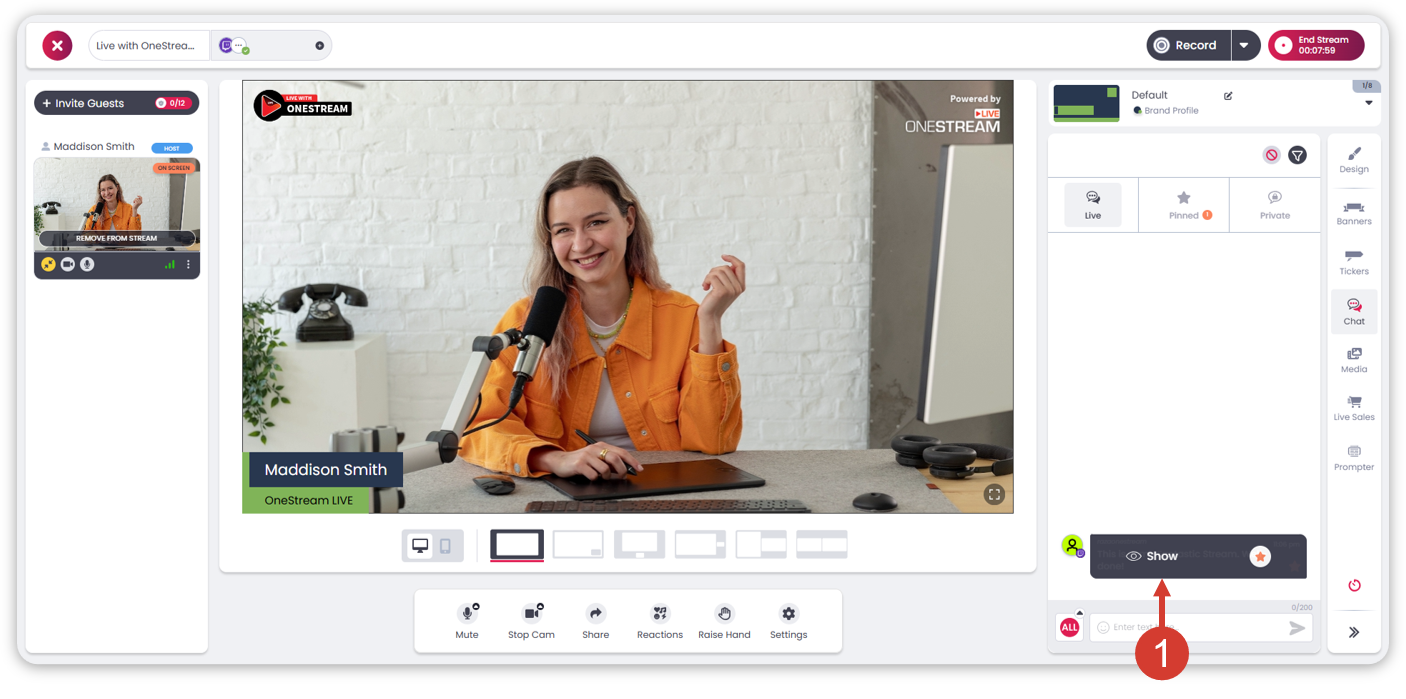The width and height of the screenshot is (1406, 699).
Task: Switch to the Private chat tab
Action: pos(1275,205)
